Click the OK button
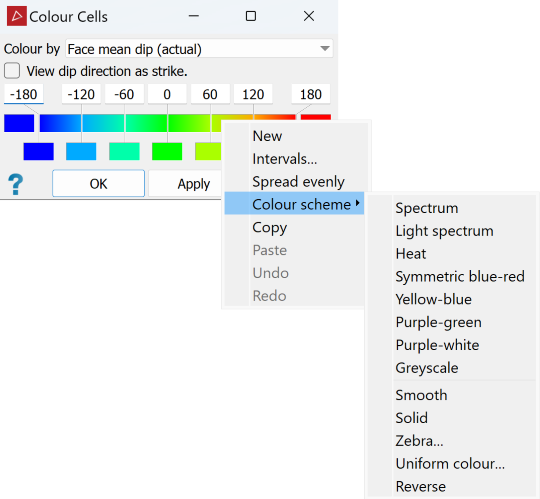This screenshot has height=499, width=540. click(x=98, y=184)
